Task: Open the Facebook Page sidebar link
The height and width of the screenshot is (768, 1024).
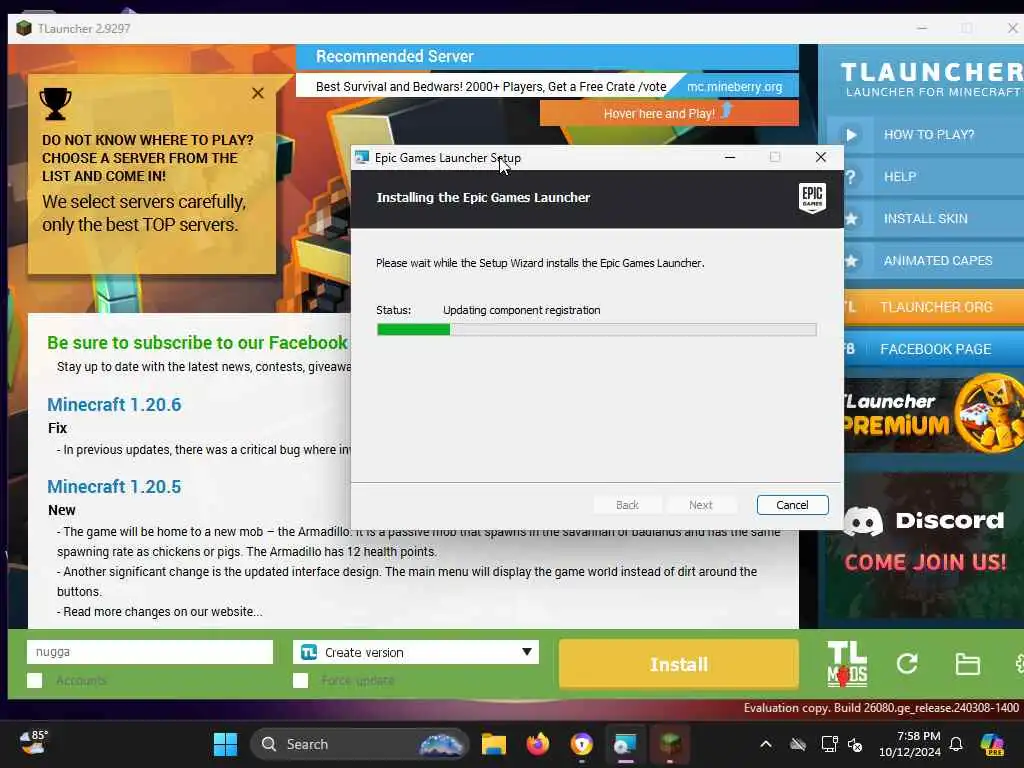Action: (x=933, y=349)
